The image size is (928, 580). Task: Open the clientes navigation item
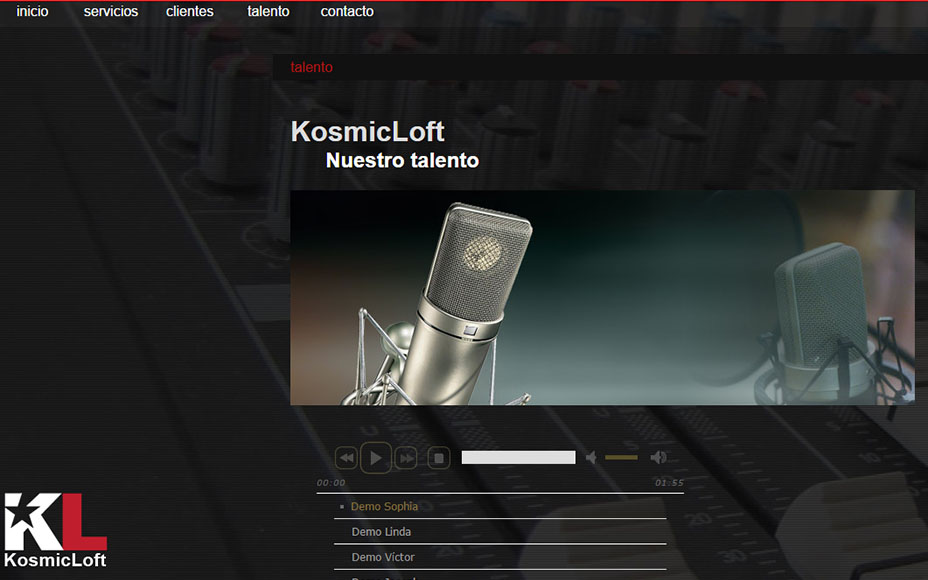190,12
